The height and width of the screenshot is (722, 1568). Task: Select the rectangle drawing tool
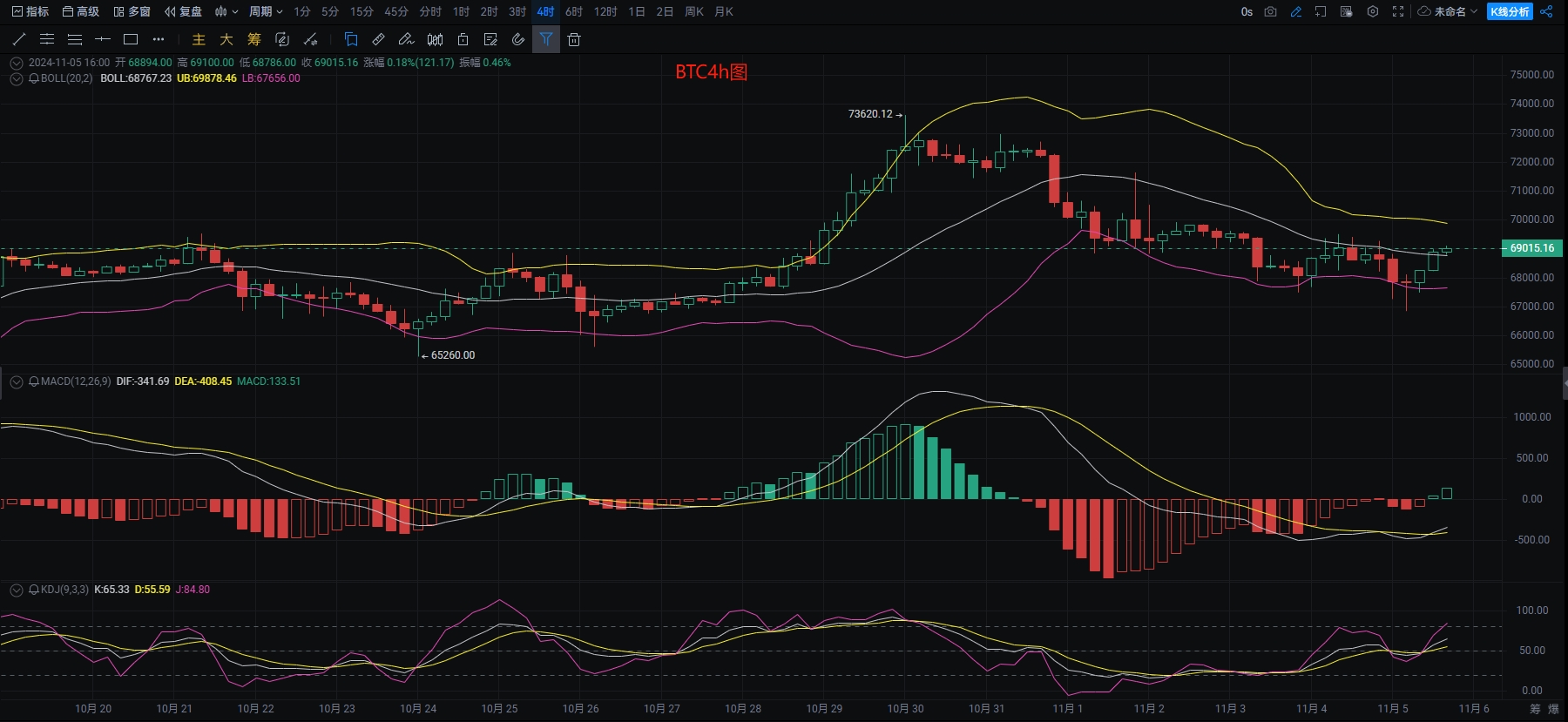(x=131, y=39)
